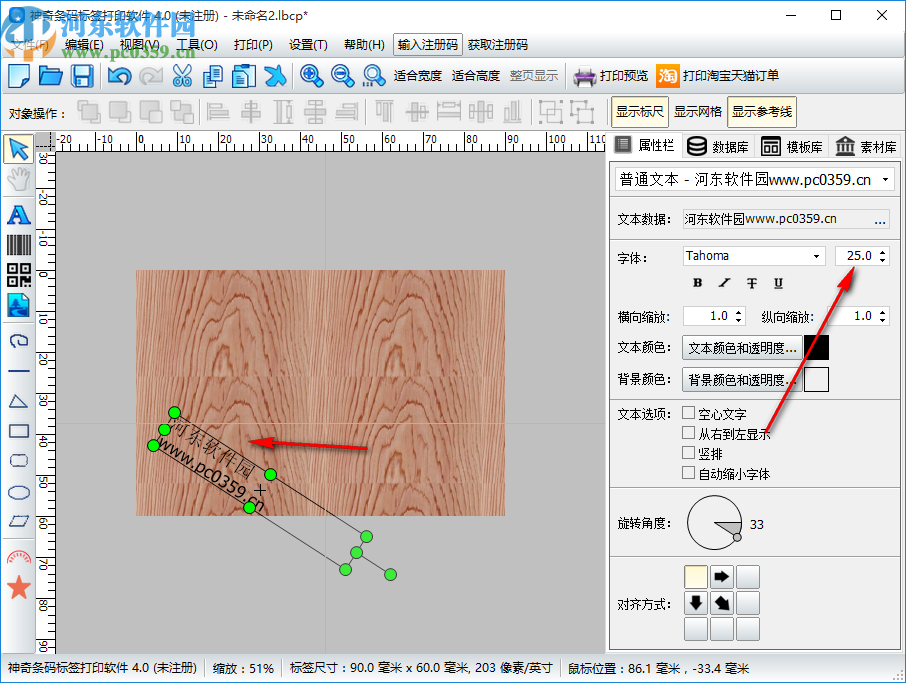Pick the star shape tool

18,587
